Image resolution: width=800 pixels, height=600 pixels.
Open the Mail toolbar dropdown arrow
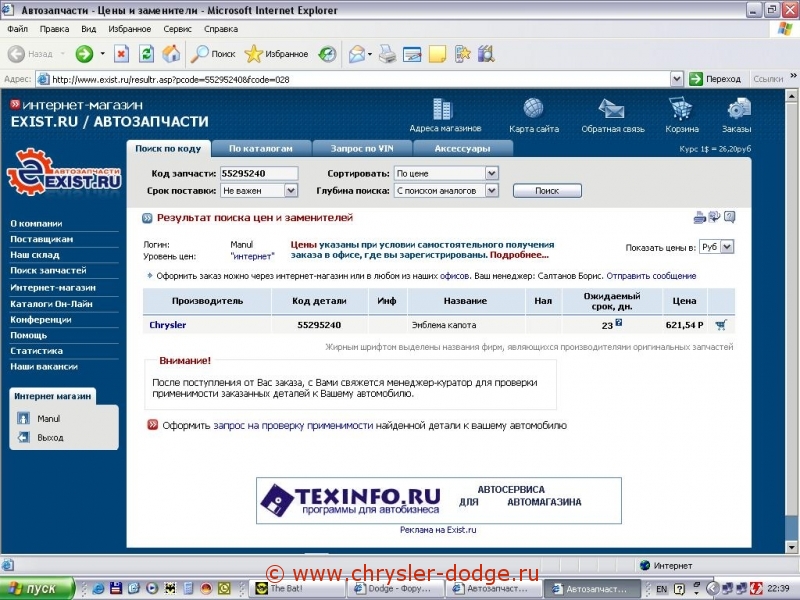point(370,54)
